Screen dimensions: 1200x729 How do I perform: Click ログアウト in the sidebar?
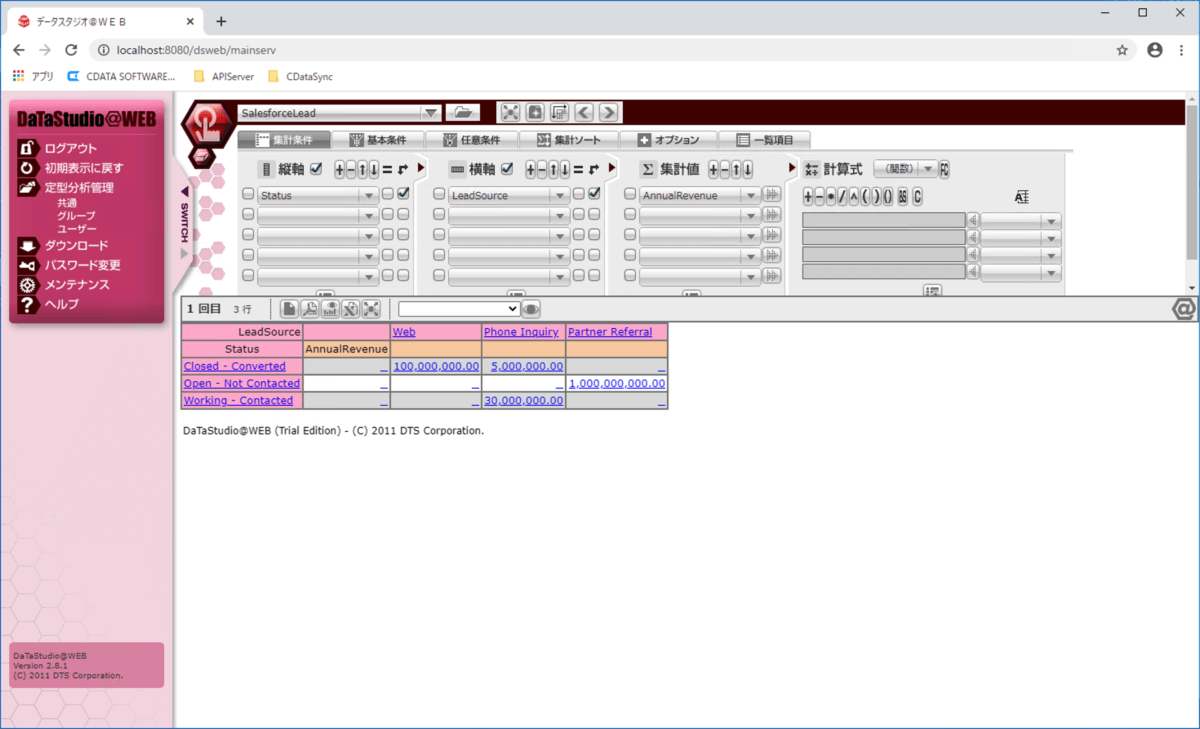[x=71, y=148]
